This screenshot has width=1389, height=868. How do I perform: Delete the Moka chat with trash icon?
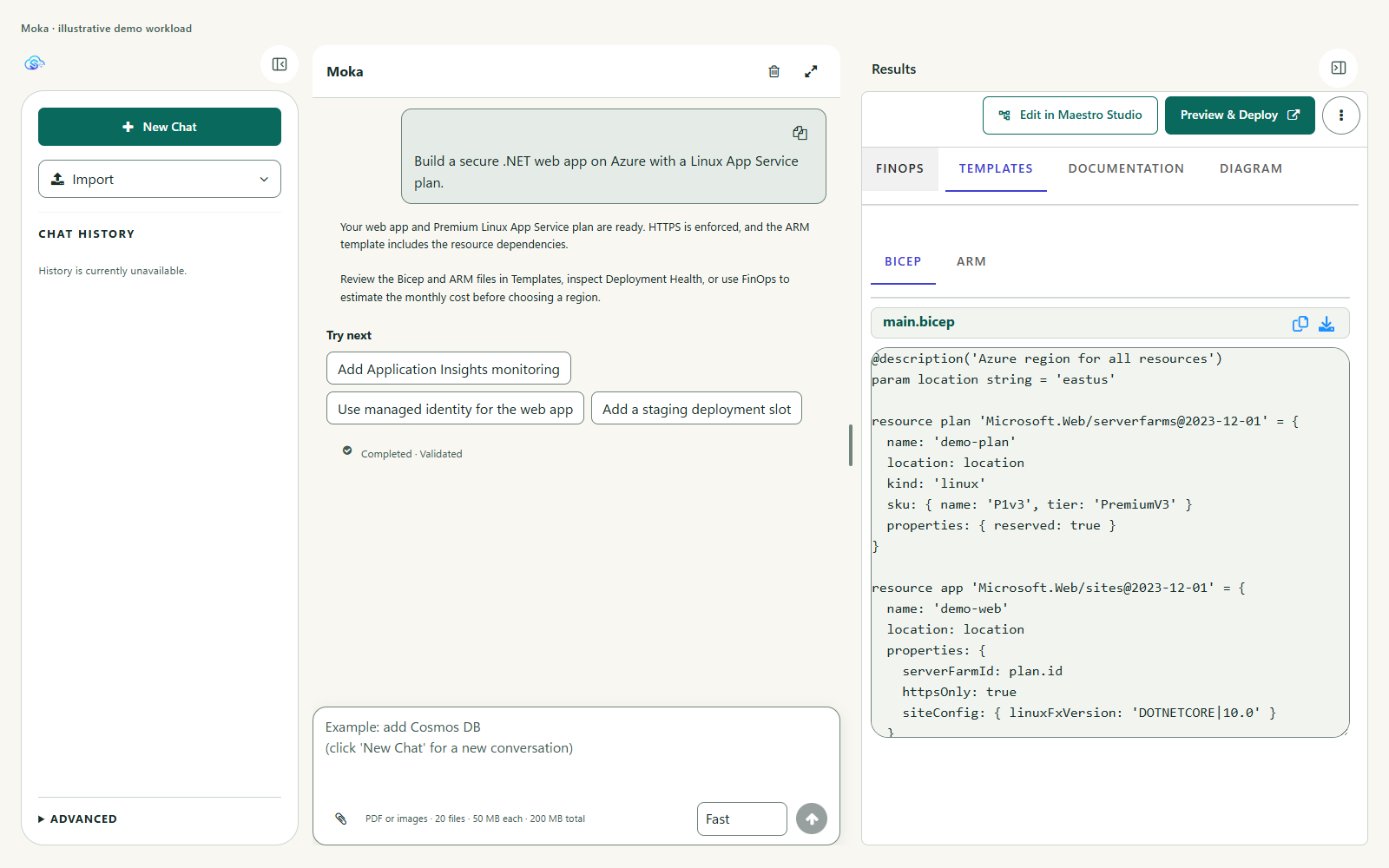774,71
